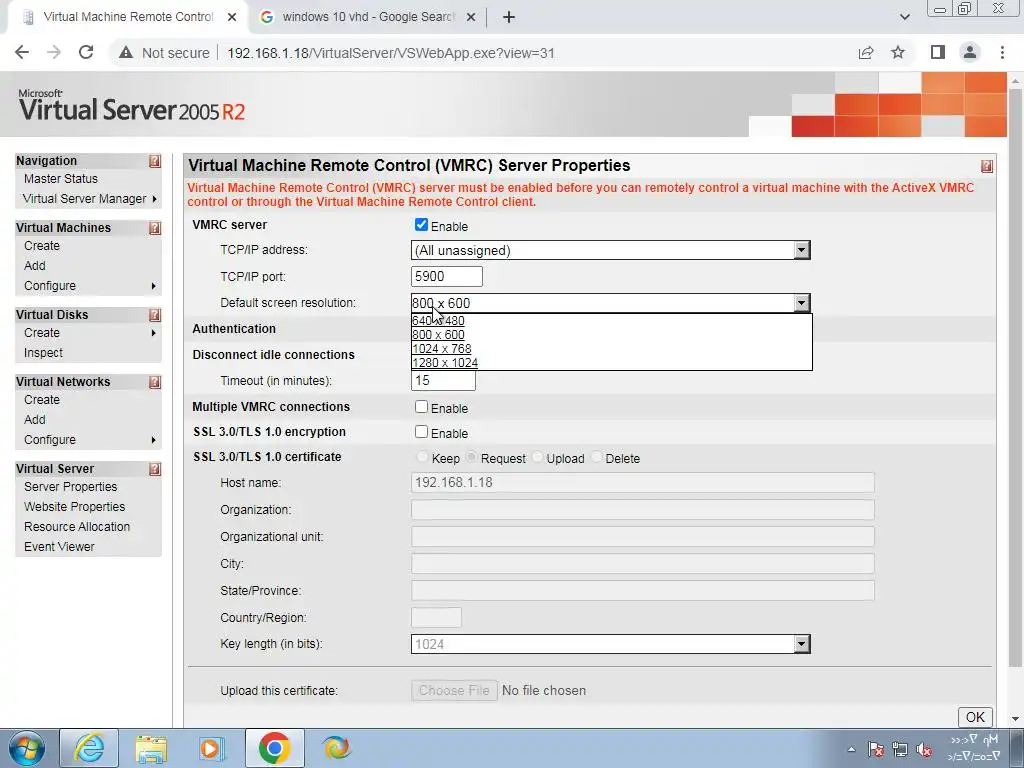The width and height of the screenshot is (1024, 768).
Task: Open help icon in Virtual Server header
Action: click(155, 469)
